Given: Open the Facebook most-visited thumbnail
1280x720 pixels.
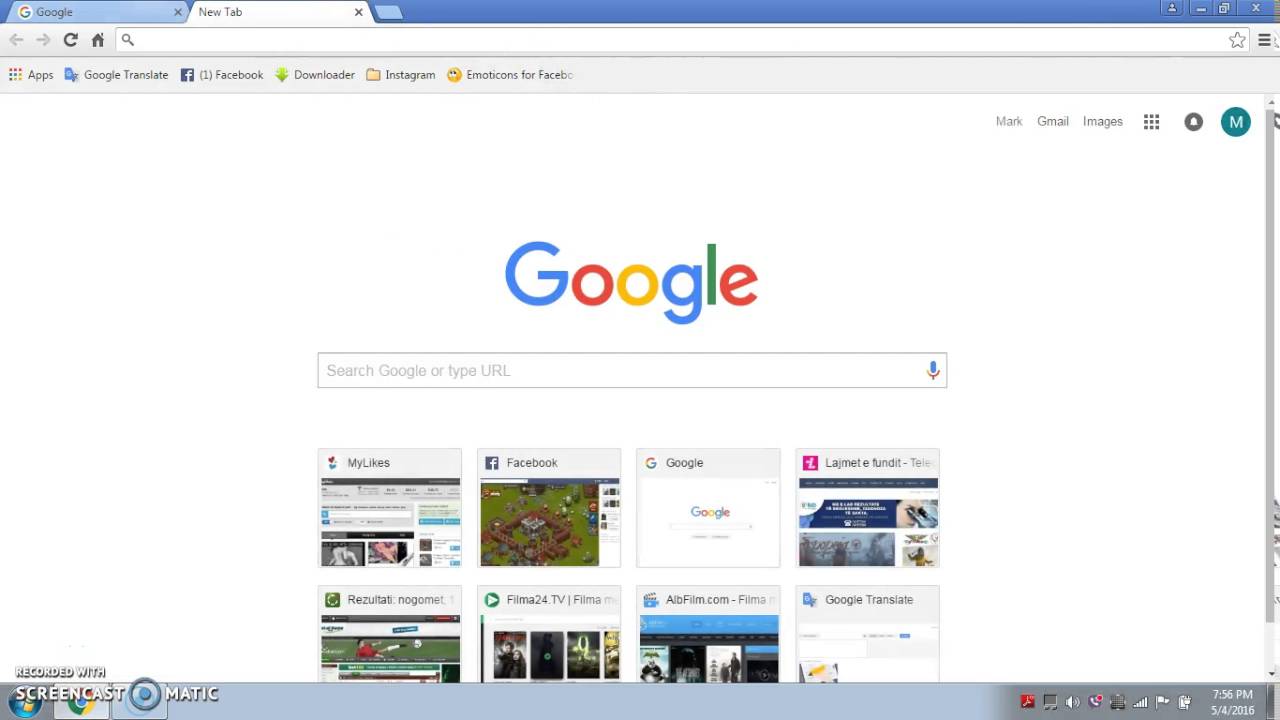Looking at the screenshot, I should click(549, 508).
